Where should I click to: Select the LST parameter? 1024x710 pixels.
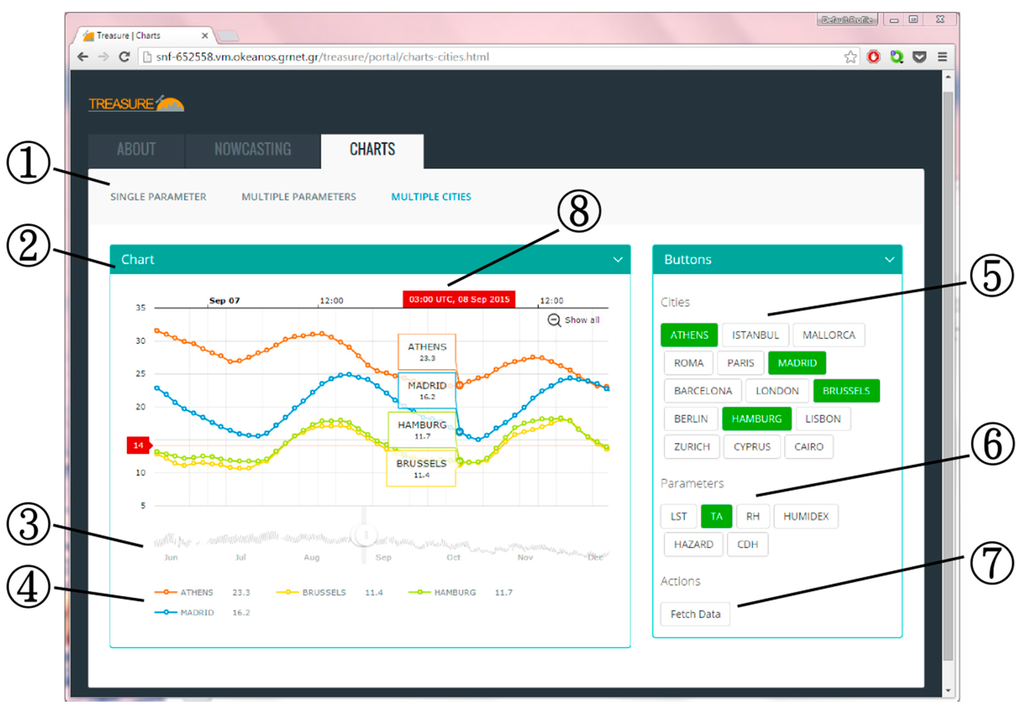[x=679, y=517]
